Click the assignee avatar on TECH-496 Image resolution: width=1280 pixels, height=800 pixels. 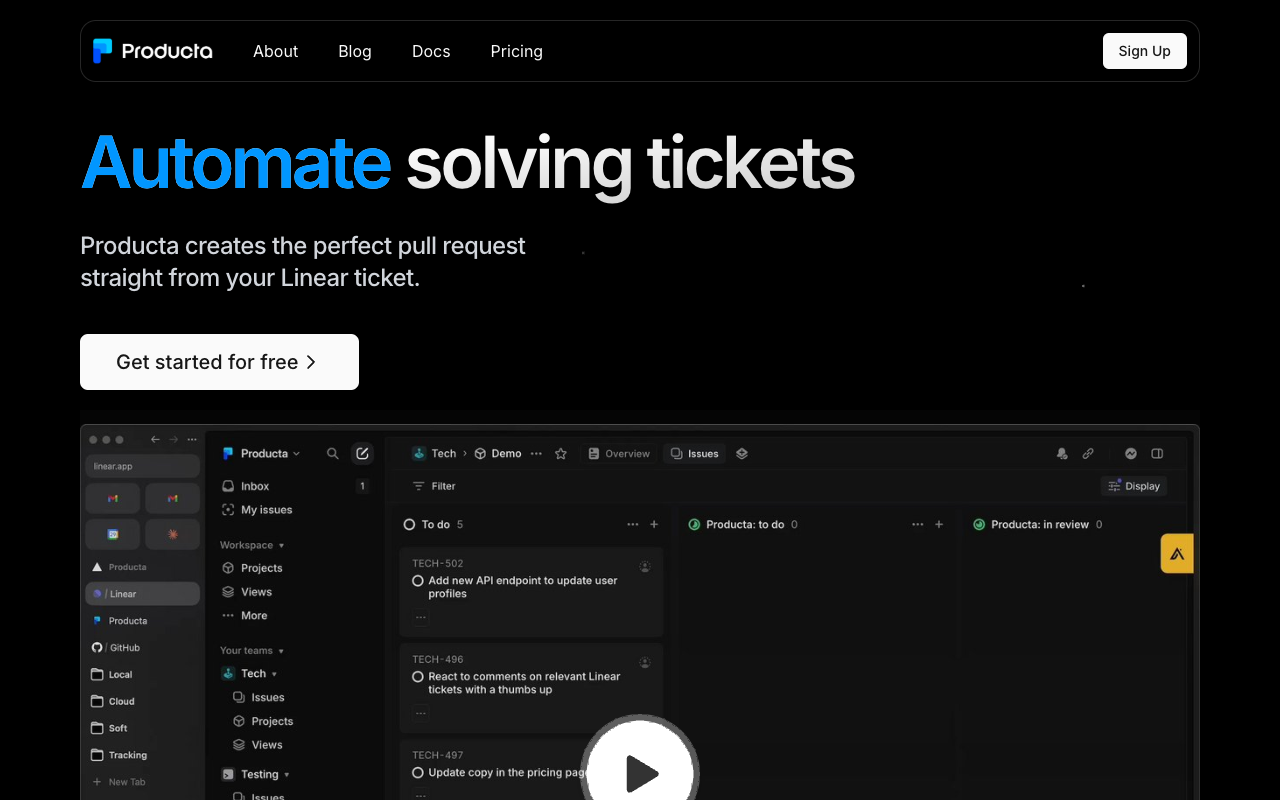[x=645, y=662]
